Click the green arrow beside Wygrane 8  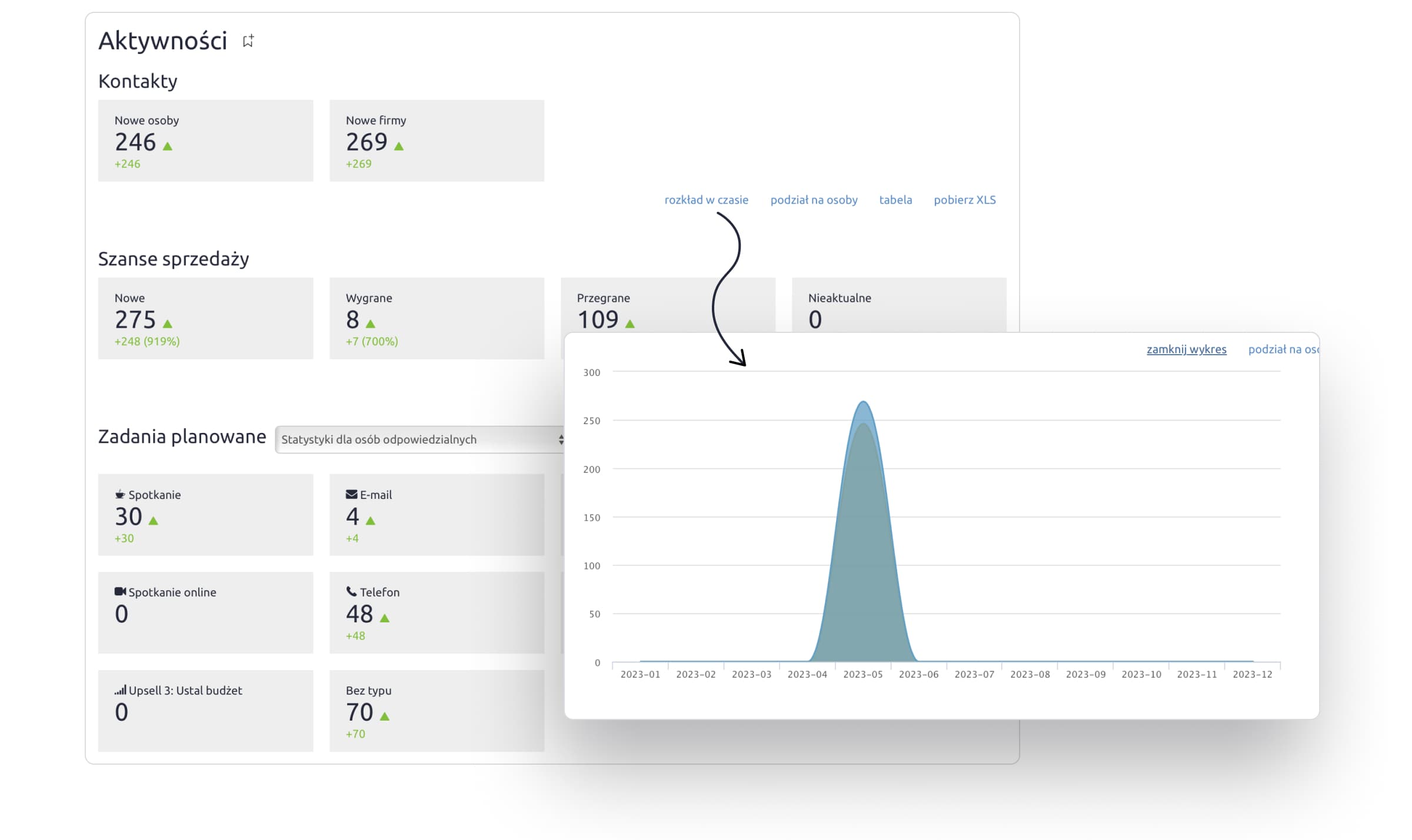point(371,324)
